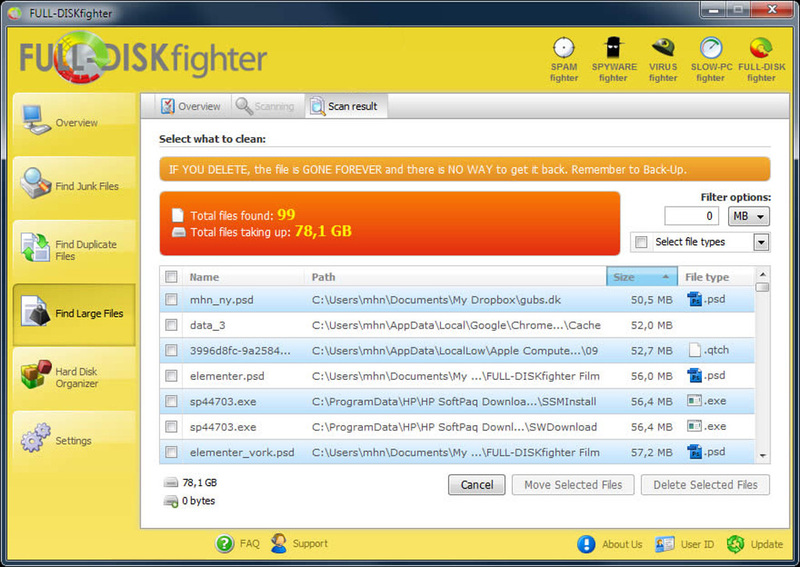Click Delete Selected Files

pyautogui.click(x=705, y=485)
